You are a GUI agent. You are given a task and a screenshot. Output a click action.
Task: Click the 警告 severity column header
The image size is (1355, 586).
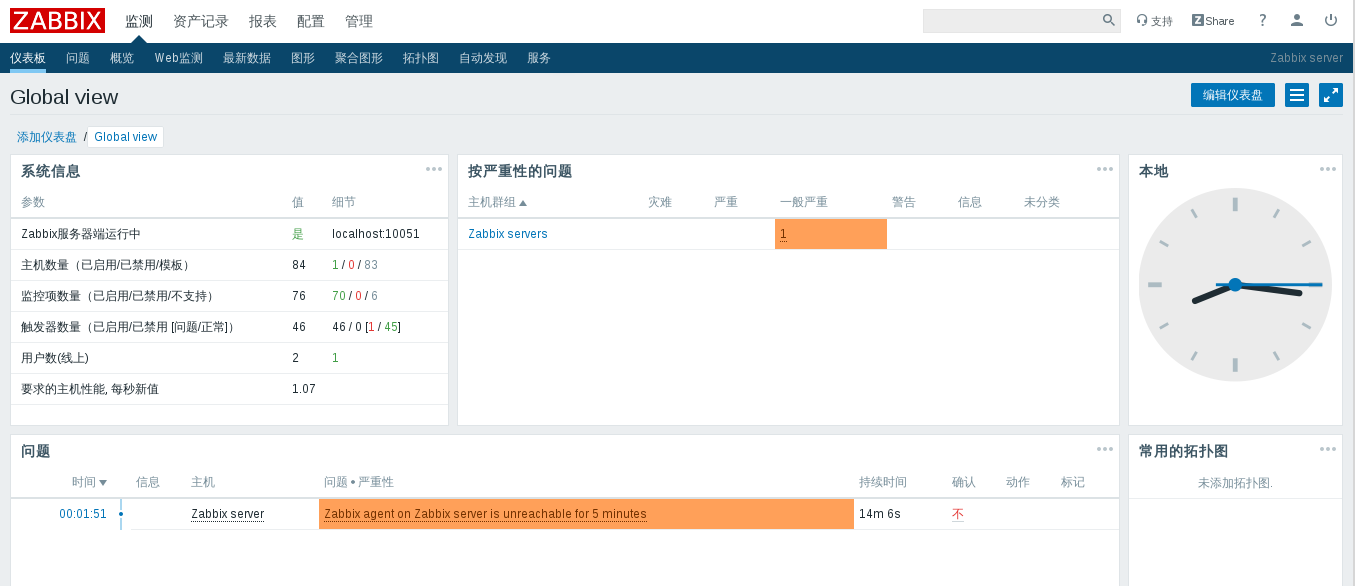coord(904,202)
